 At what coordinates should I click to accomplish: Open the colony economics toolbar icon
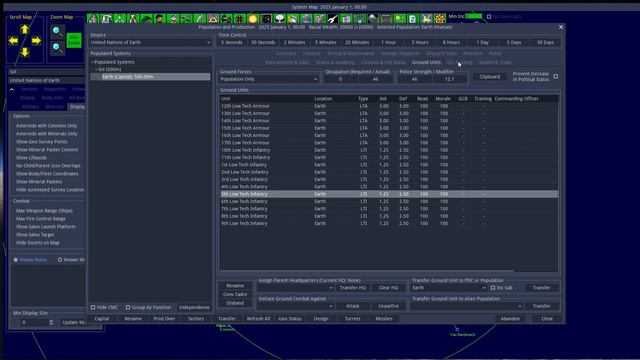[93, 18]
